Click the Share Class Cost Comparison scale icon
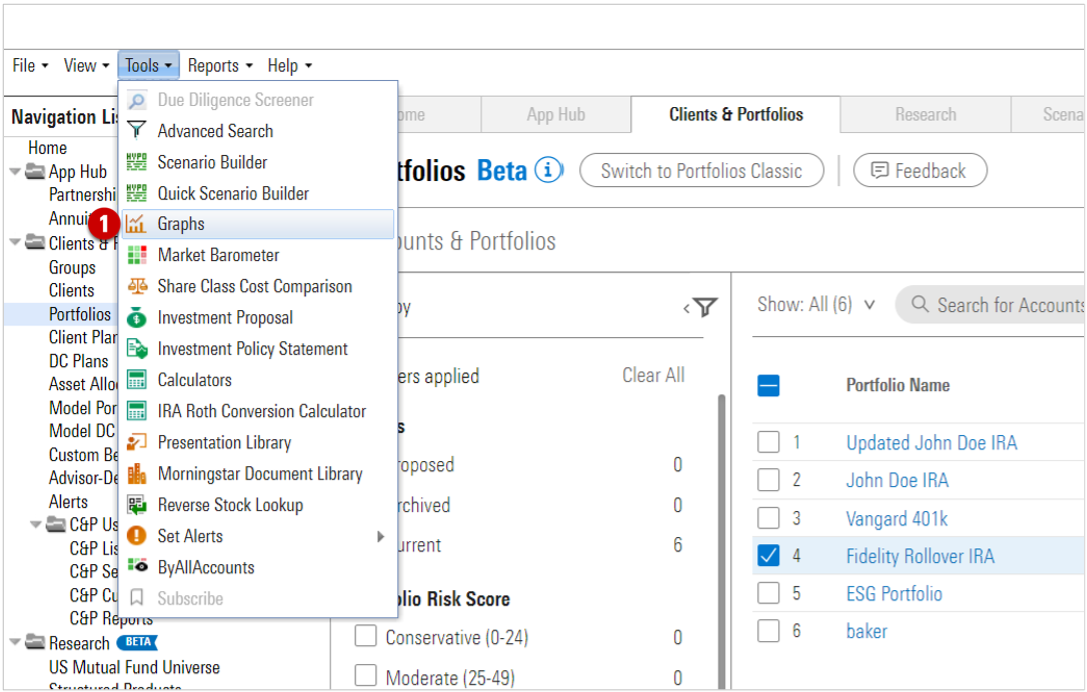This screenshot has width=1087, height=692. (137, 286)
